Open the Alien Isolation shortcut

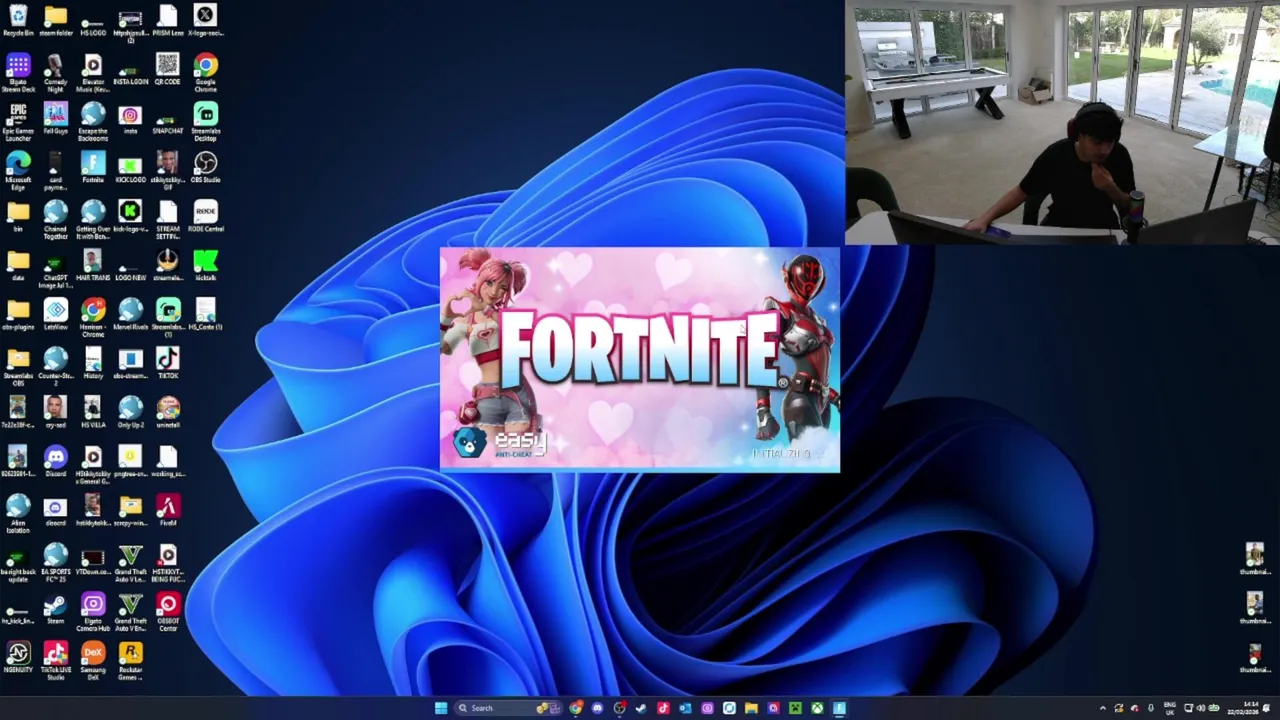[x=18, y=514]
